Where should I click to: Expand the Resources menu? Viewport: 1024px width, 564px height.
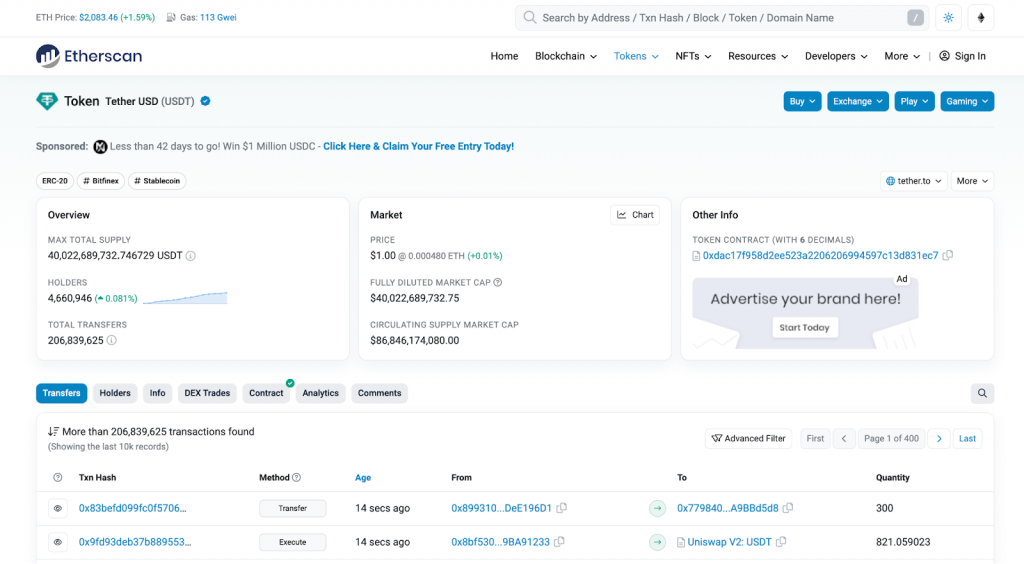[758, 56]
